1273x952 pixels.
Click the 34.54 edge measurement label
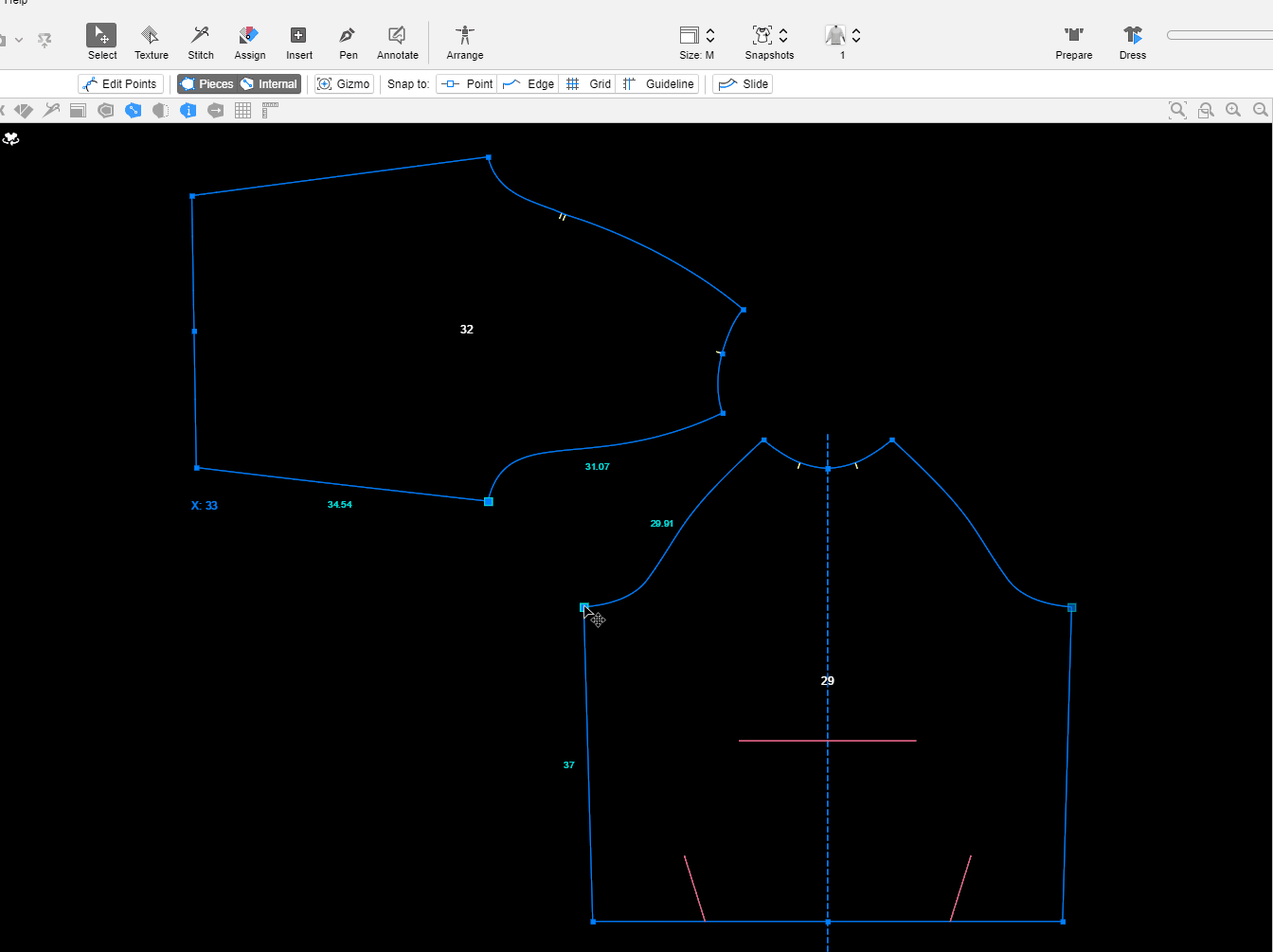(x=340, y=505)
